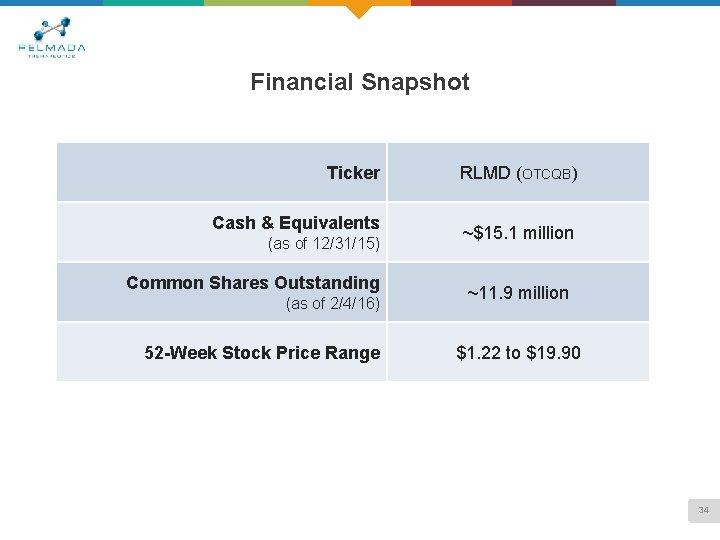This screenshot has height=540, width=720.
Task: Click the Cash & Equivalents label
Action: click(295, 223)
